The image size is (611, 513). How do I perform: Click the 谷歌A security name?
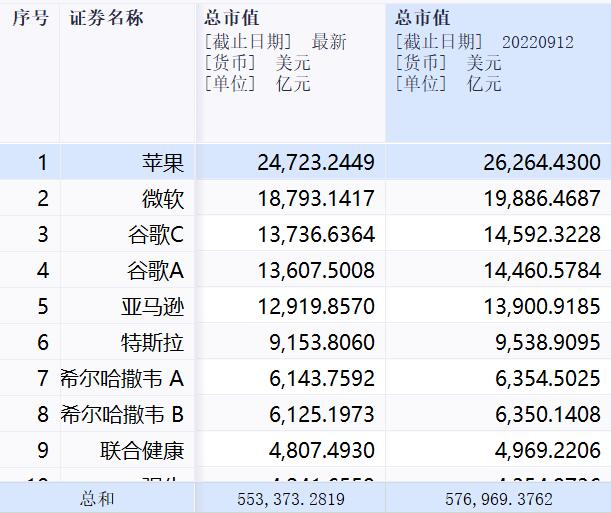(x=155, y=270)
